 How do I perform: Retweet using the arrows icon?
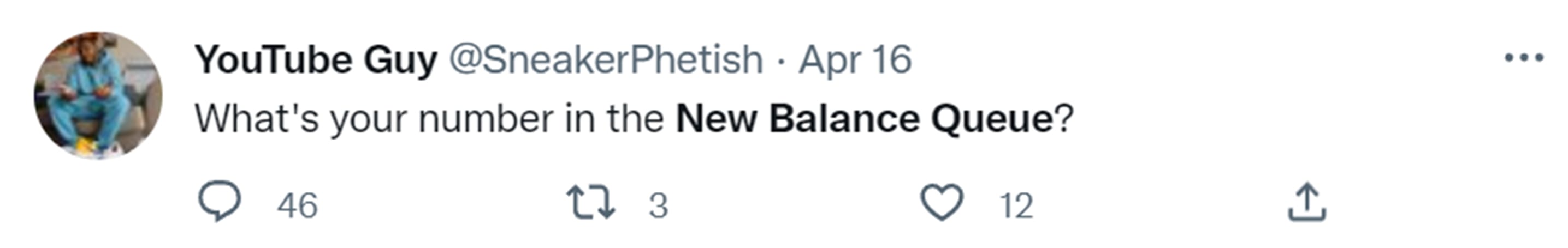(x=590, y=203)
